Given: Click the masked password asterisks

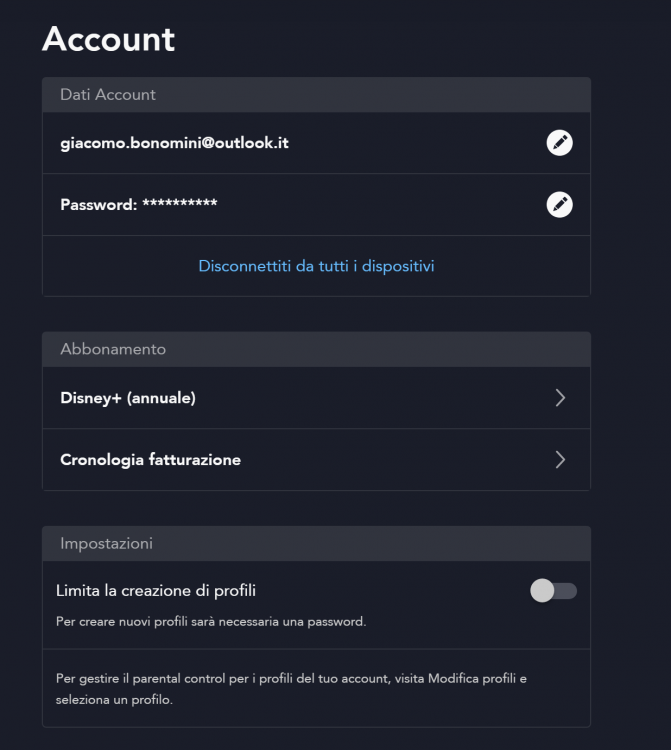Looking at the screenshot, I should [x=180, y=205].
